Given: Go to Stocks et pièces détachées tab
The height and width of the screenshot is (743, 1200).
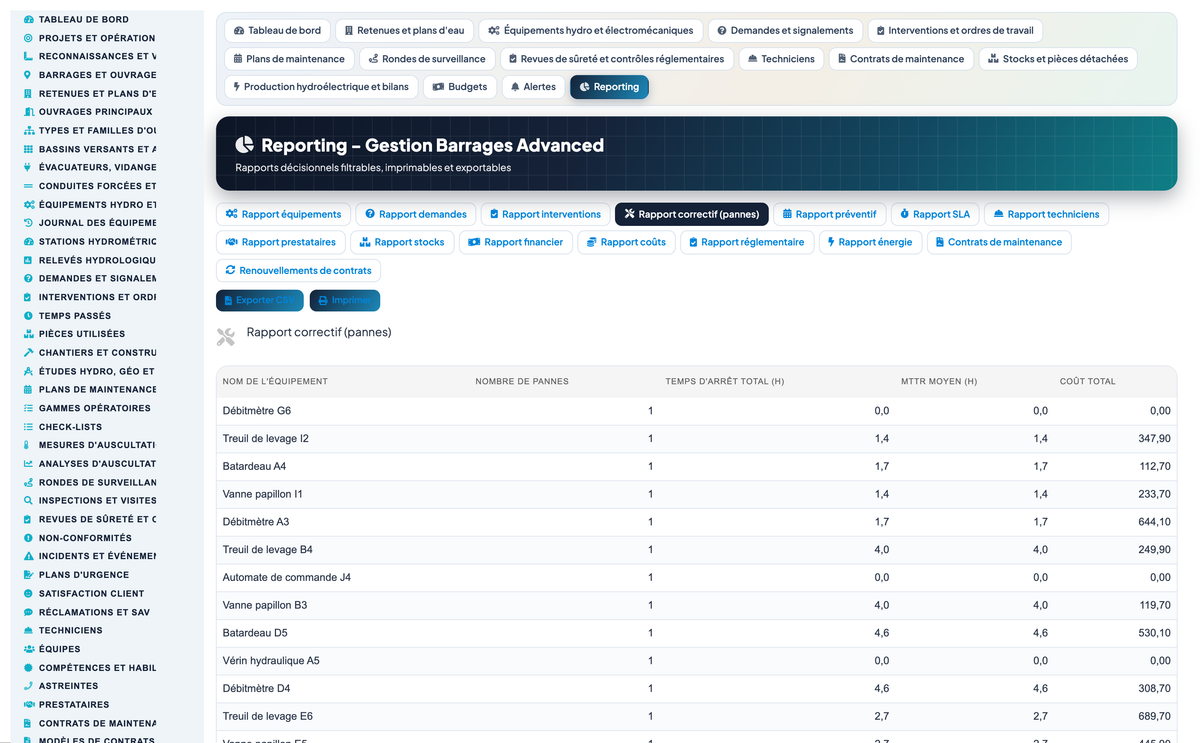Looking at the screenshot, I should click(1058, 59).
